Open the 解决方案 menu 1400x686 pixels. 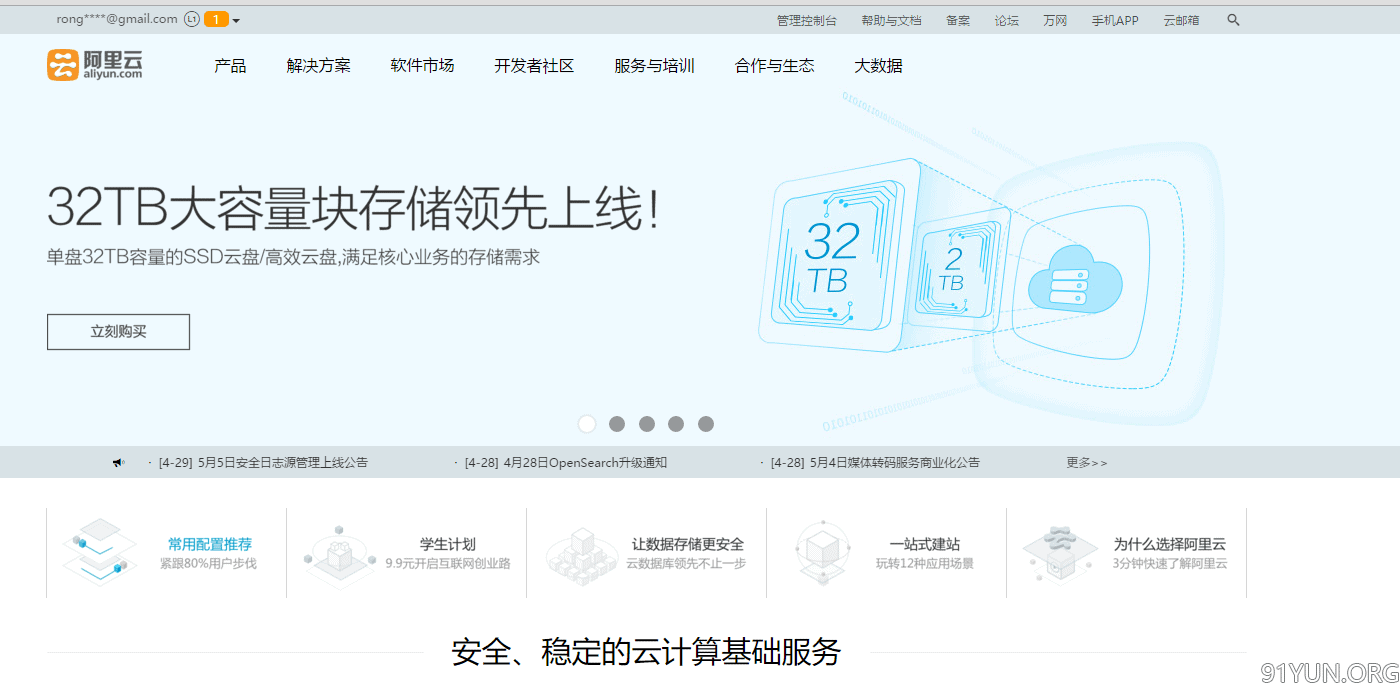[x=318, y=66]
